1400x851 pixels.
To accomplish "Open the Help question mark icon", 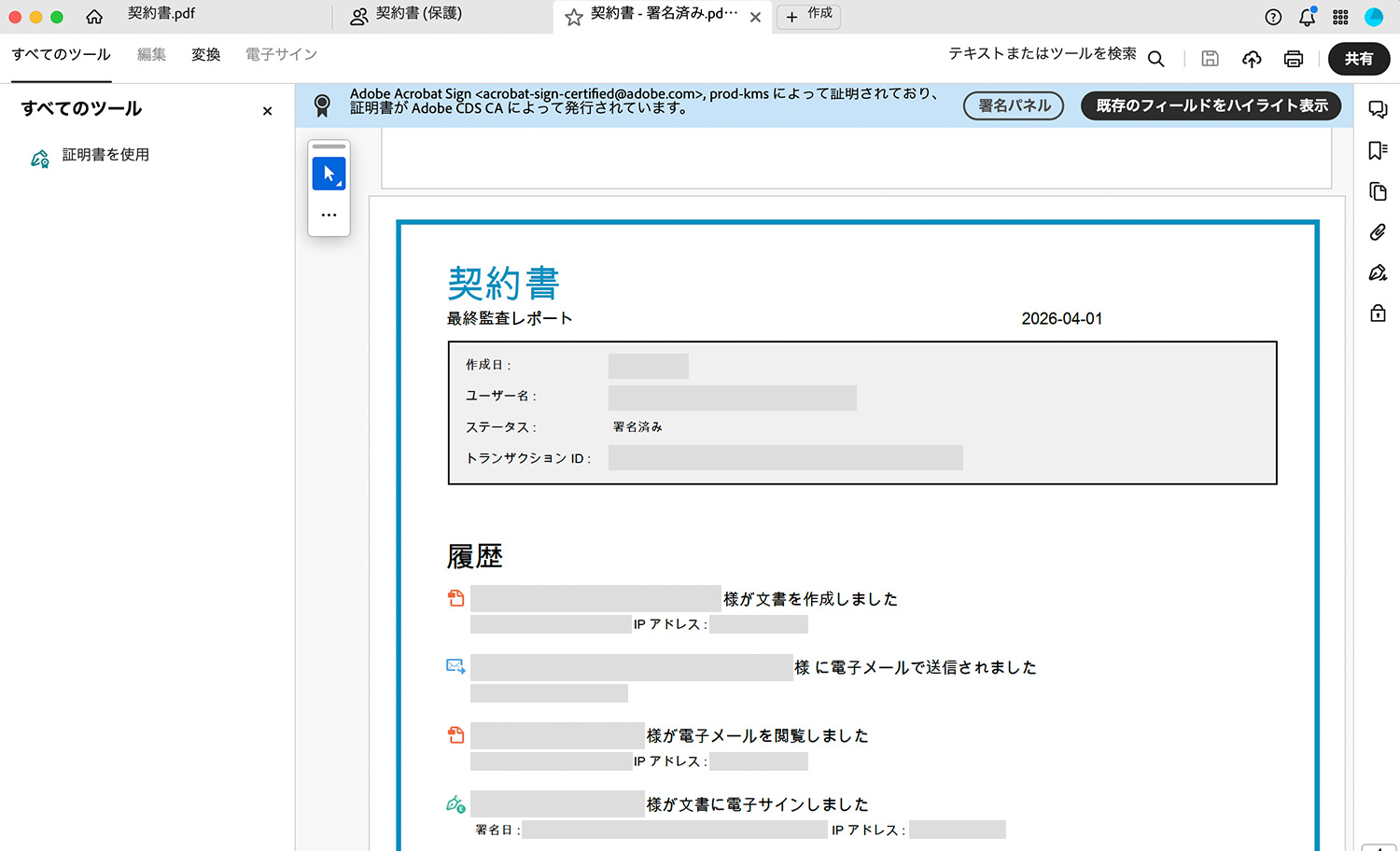I will coord(1273,17).
